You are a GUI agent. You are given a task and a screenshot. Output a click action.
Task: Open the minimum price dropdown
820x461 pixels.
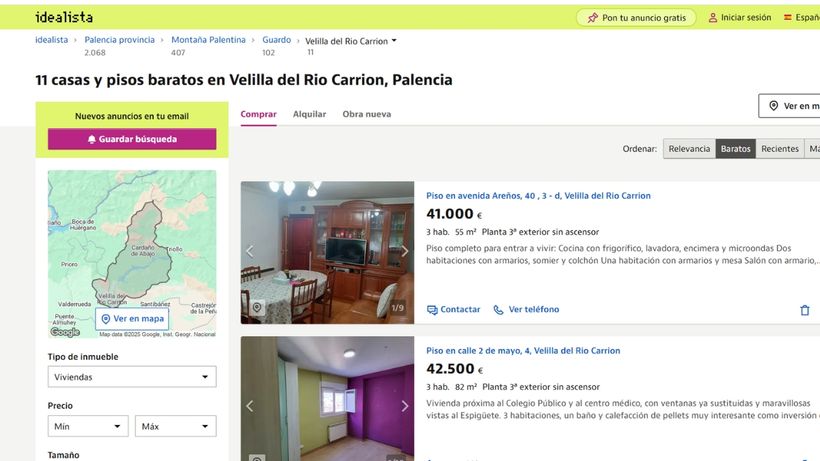click(x=88, y=426)
